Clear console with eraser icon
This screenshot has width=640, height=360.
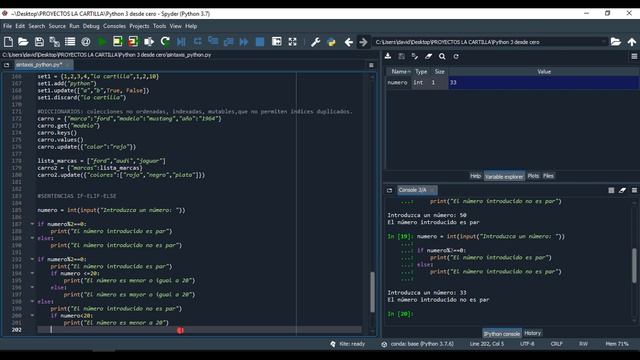[x=622, y=190]
